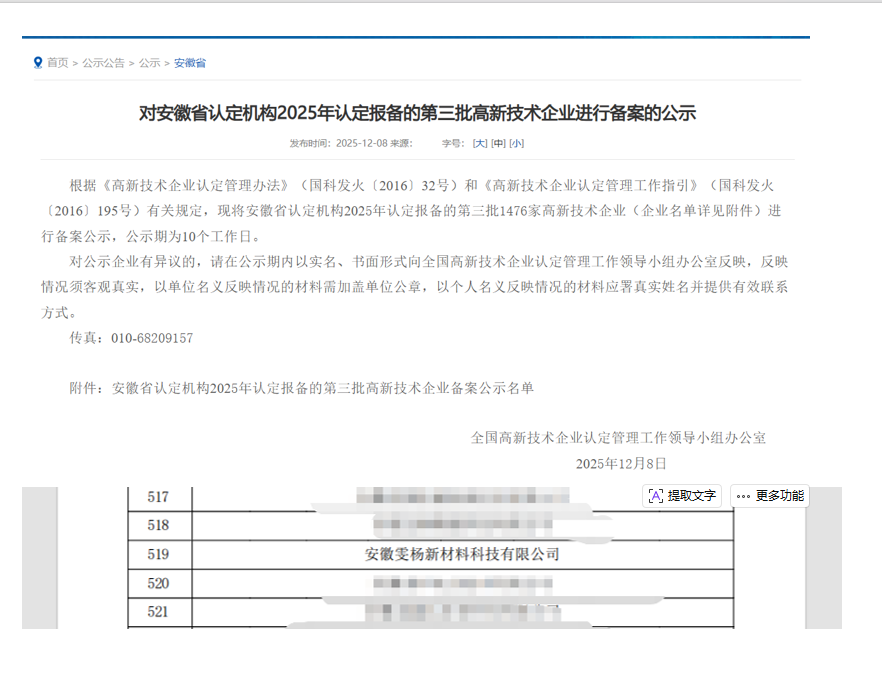
Task: Select the 小 small font size option
Action: (x=514, y=143)
